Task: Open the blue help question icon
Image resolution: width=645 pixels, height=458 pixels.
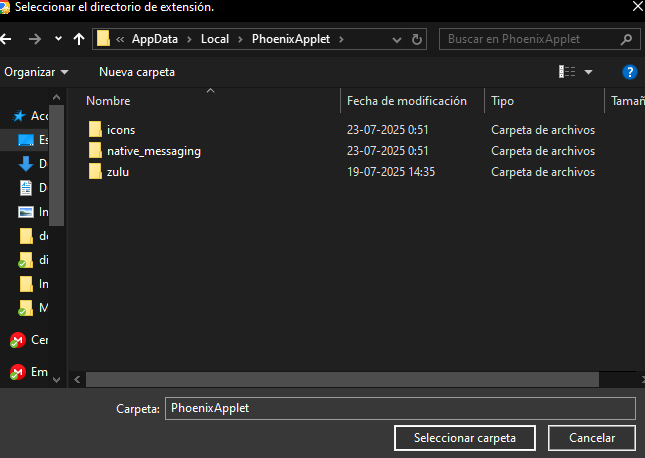Action: 630,72
